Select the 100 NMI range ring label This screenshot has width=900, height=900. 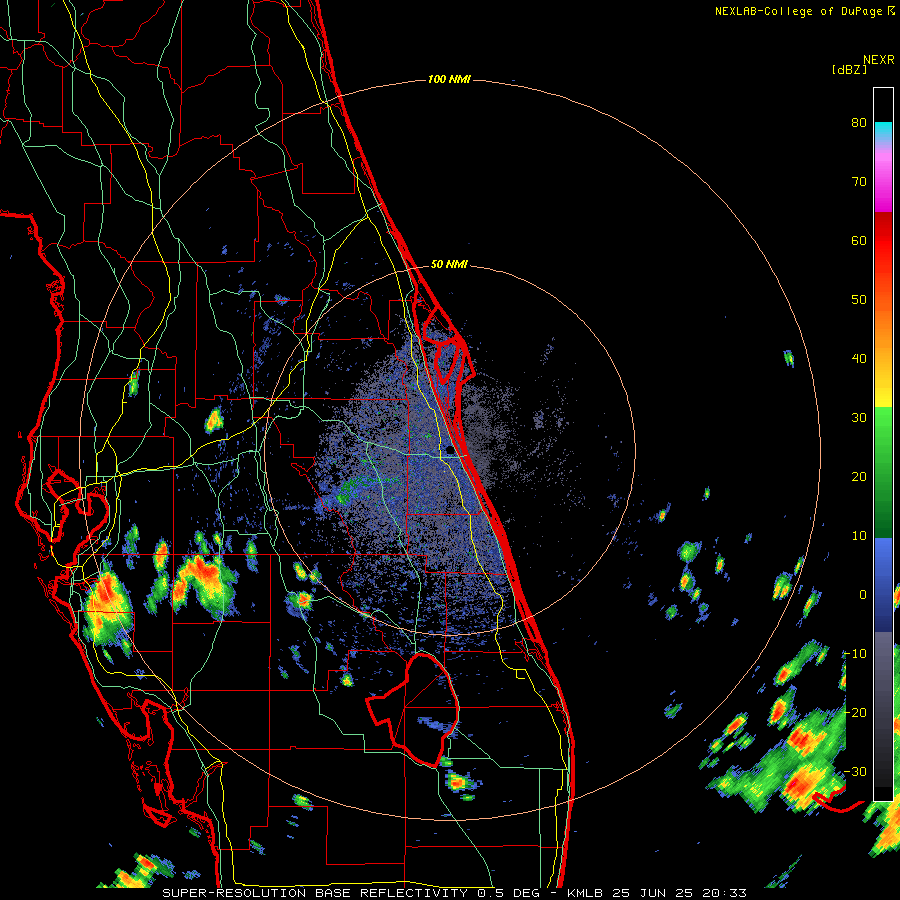(449, 79)
